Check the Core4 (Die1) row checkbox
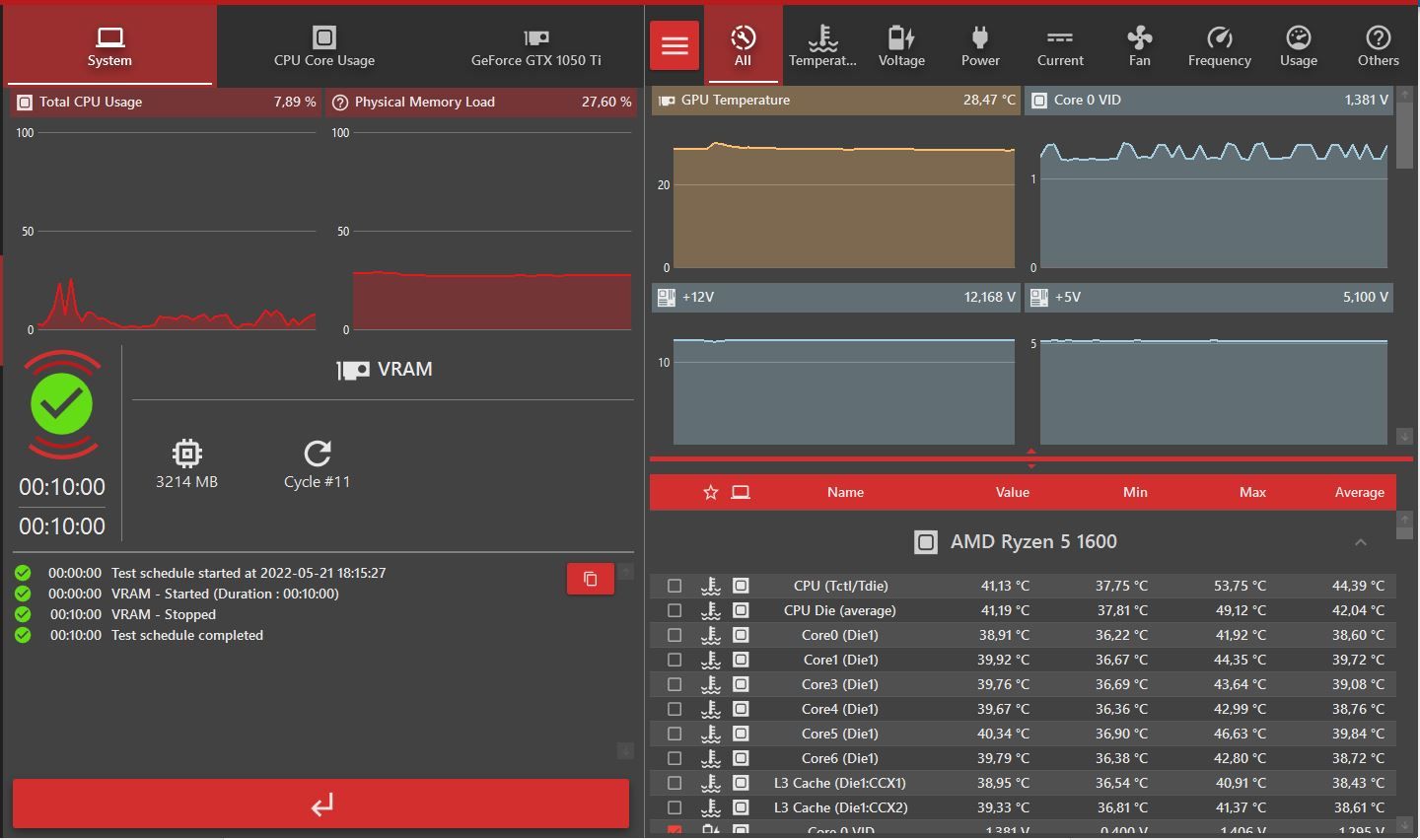The image size is (1420, 840). tap(674, 709)
